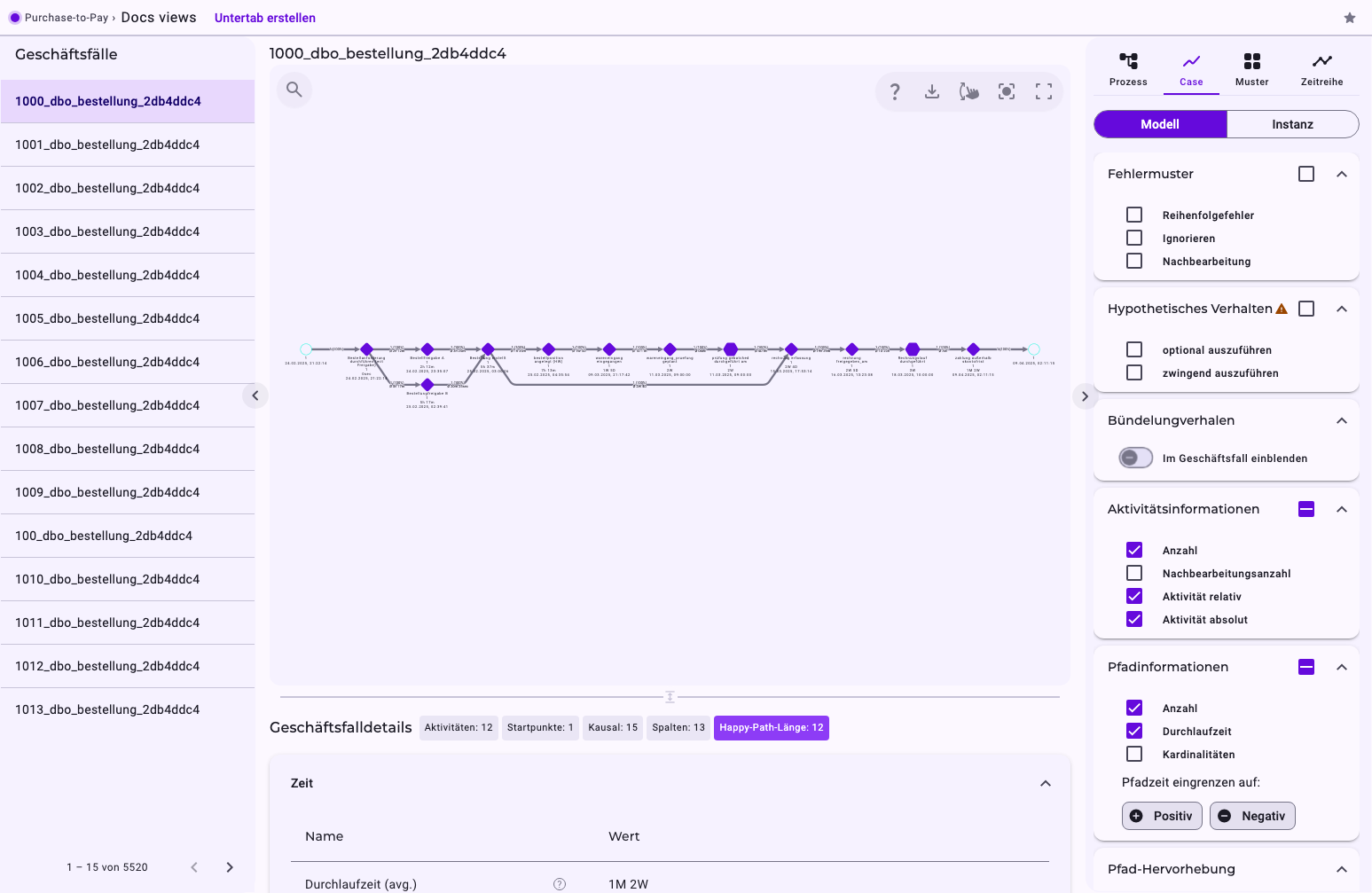Click help icon beside Durchlaufzeit (avg.)
The height and width of the screenshot is (893, 1372).
[x=560, y=884]
